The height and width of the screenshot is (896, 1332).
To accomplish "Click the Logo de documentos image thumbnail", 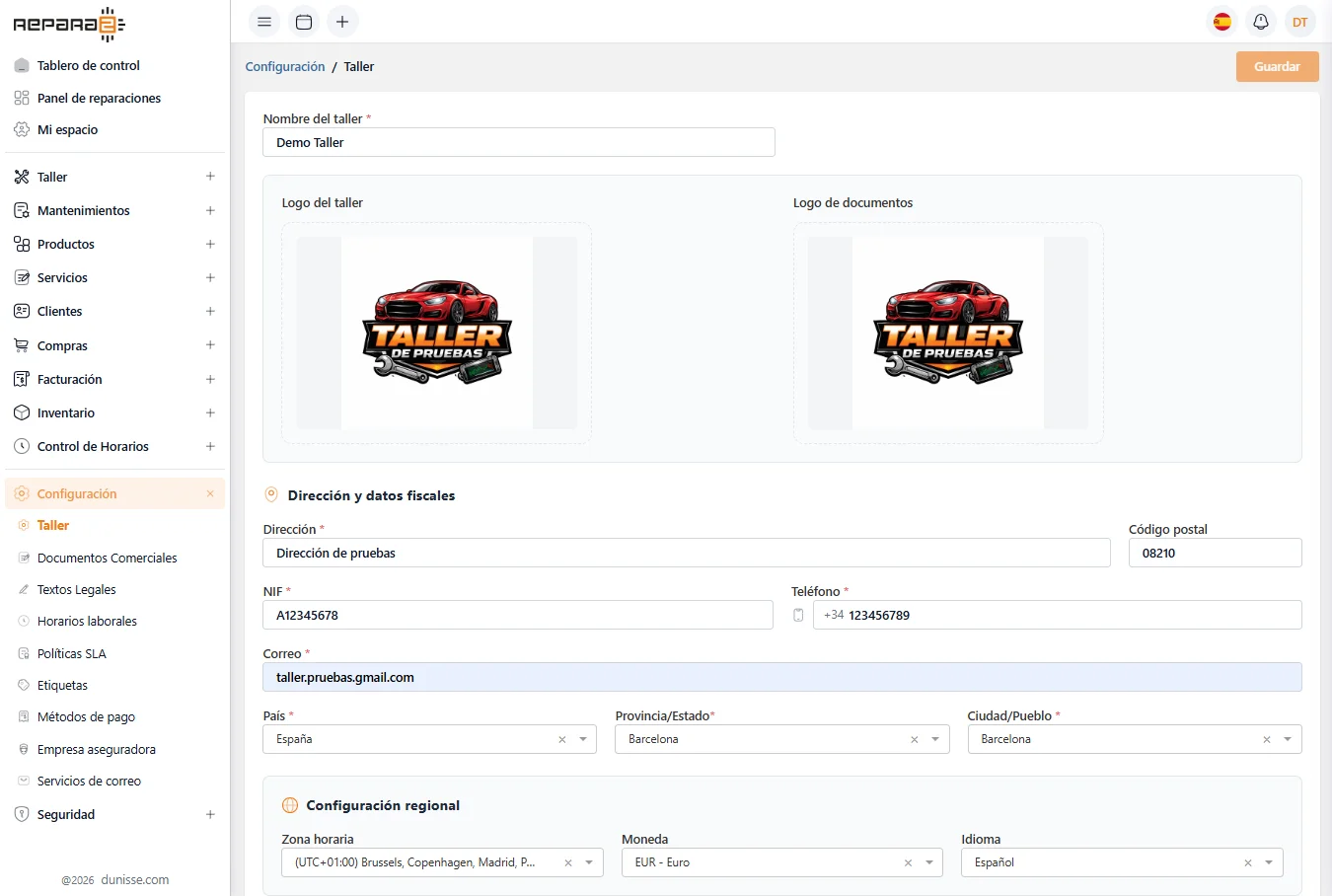I will pyautogui.click(x=947, y=333).
